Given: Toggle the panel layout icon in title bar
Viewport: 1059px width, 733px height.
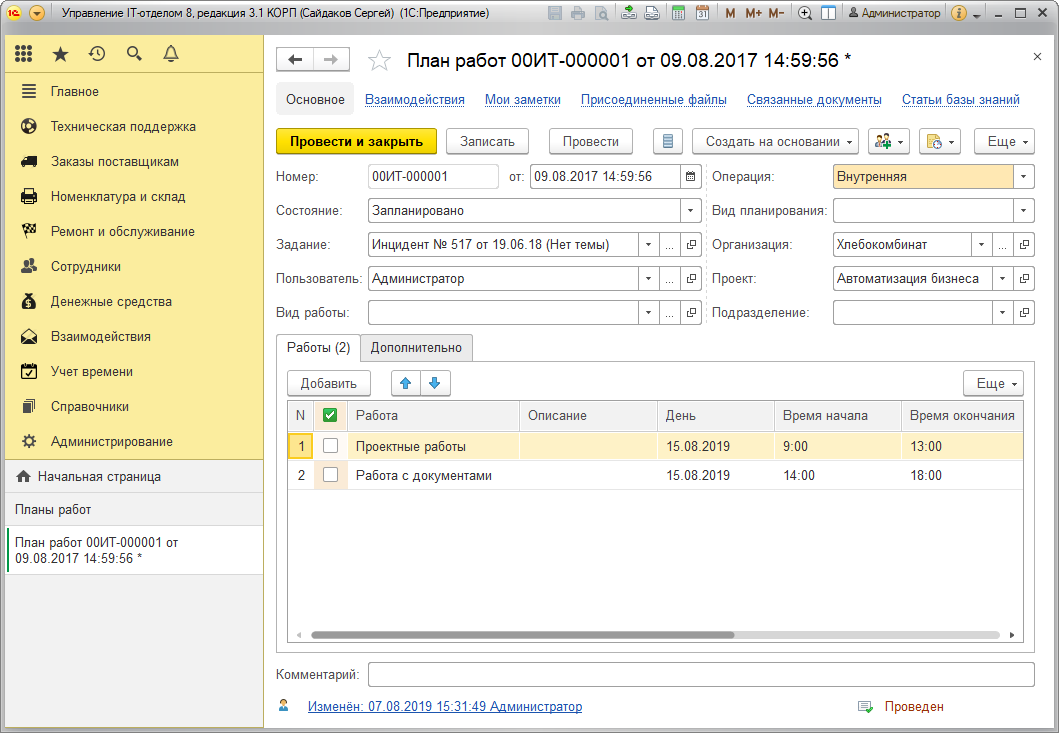Looking at the screenshot, I should click(829, 13).
